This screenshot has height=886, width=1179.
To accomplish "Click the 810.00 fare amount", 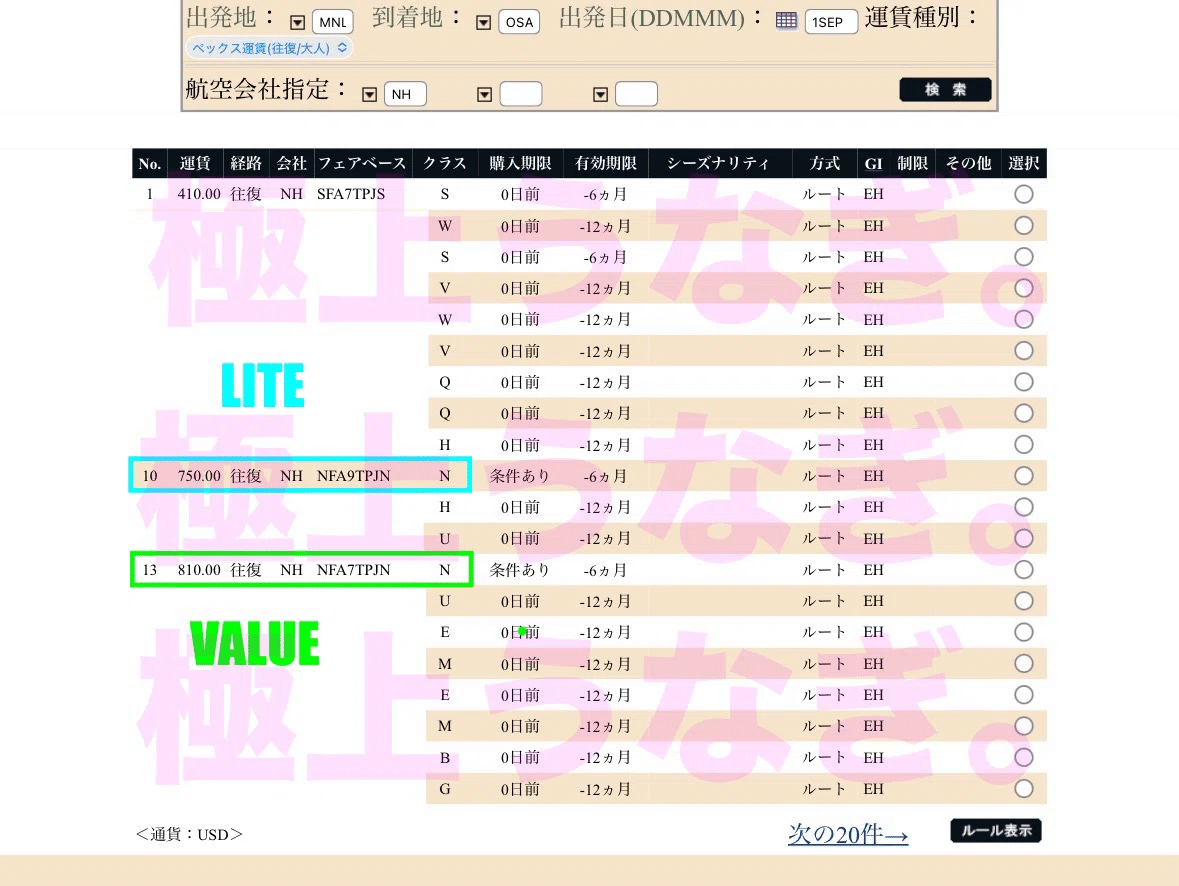I will pyautogui.click(x=199, y=569).
